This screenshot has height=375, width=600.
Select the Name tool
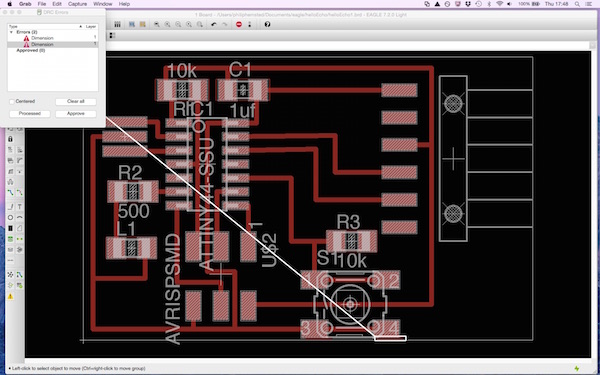[10, 150]
